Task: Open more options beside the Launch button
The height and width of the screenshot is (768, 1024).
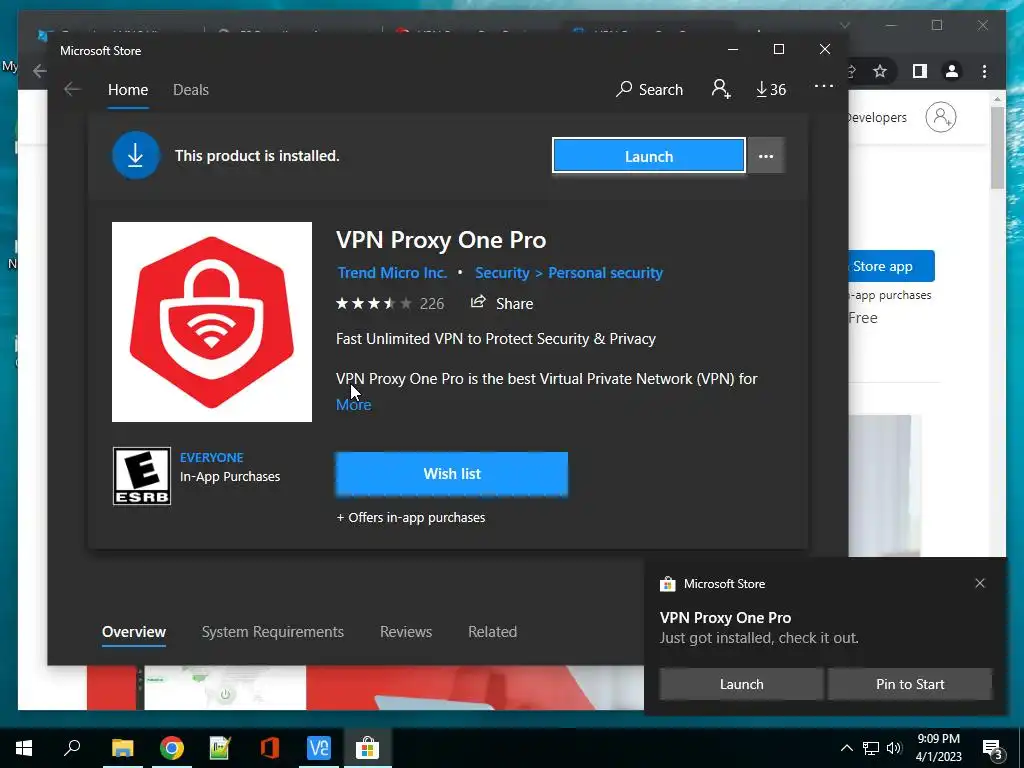Action: (x=766, y=156)
